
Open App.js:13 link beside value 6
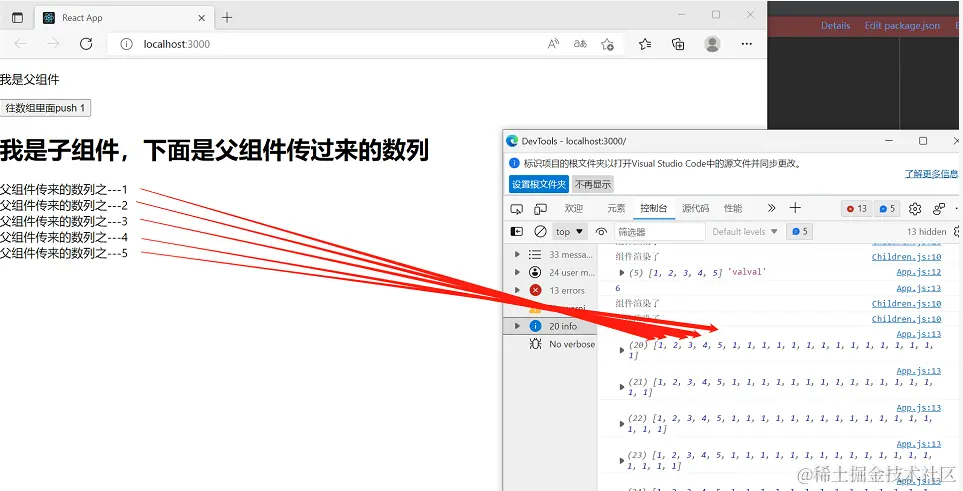918,288
